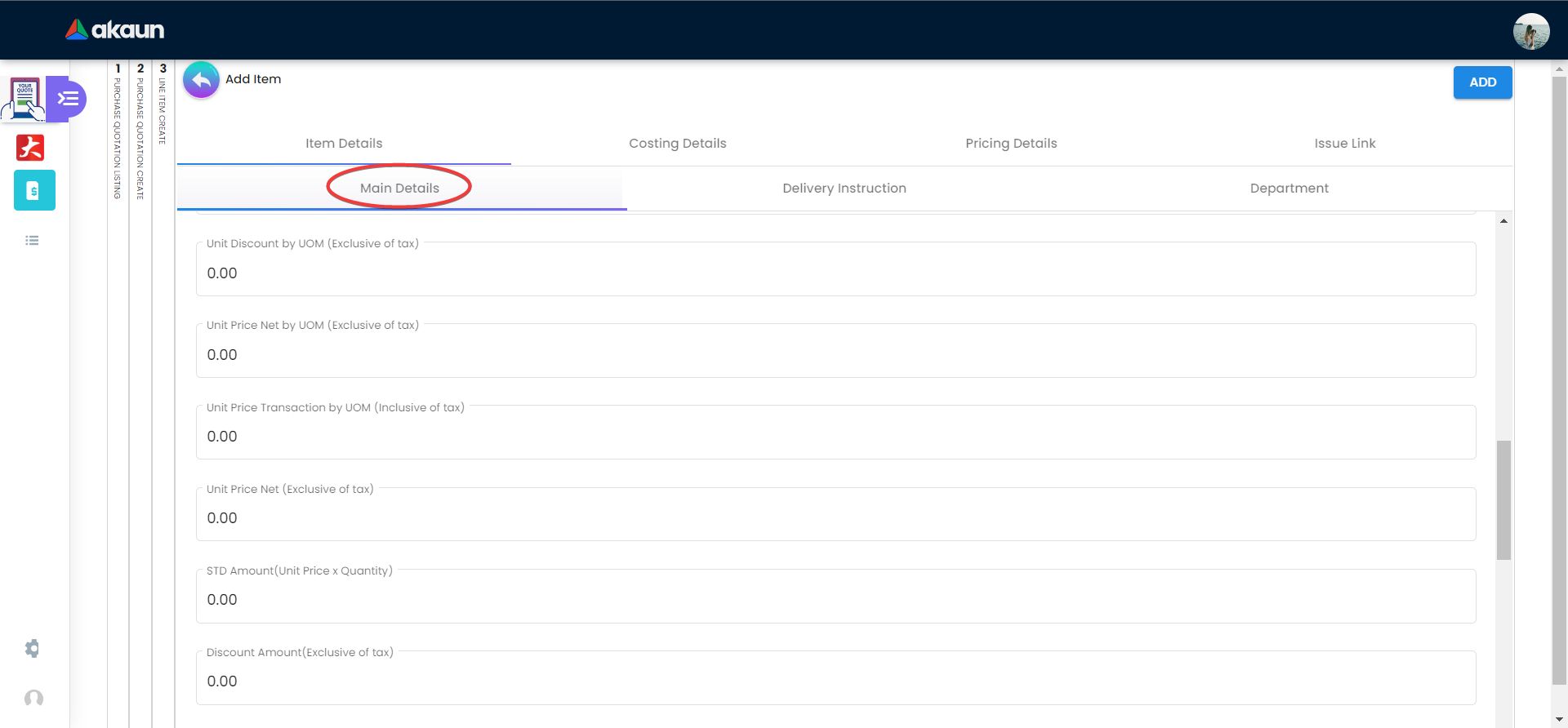Click the form panel scroll-up arrow
Viewport: 1568px width, 728px height.
point(1503,221)
